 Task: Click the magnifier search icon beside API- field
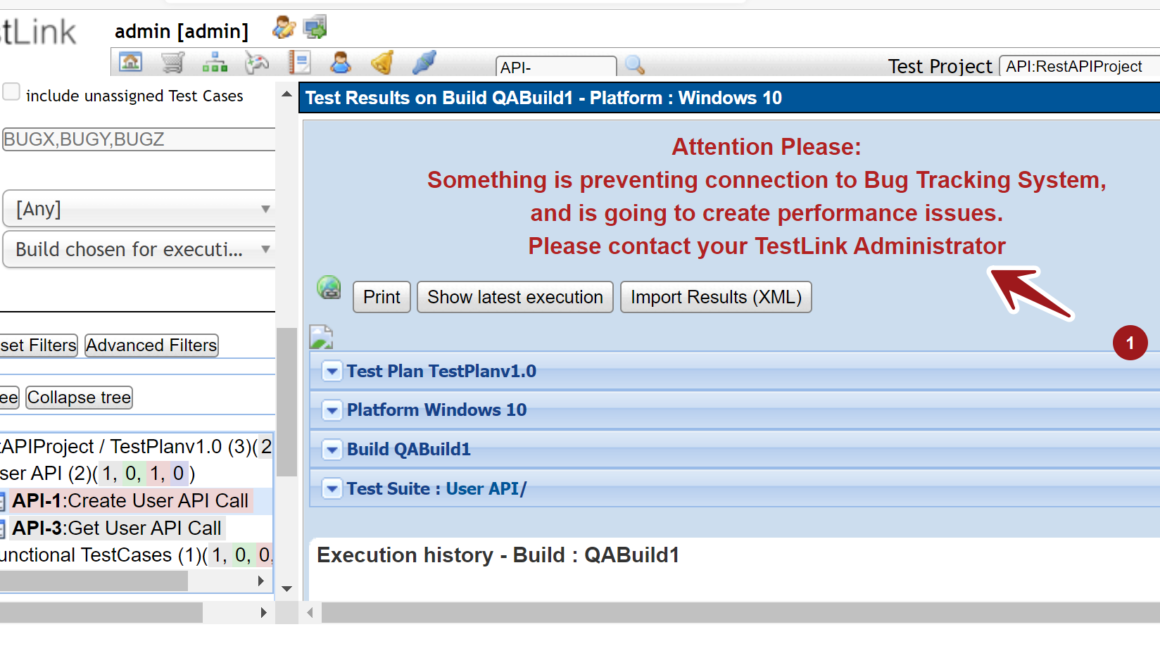[x=634, y=66]
